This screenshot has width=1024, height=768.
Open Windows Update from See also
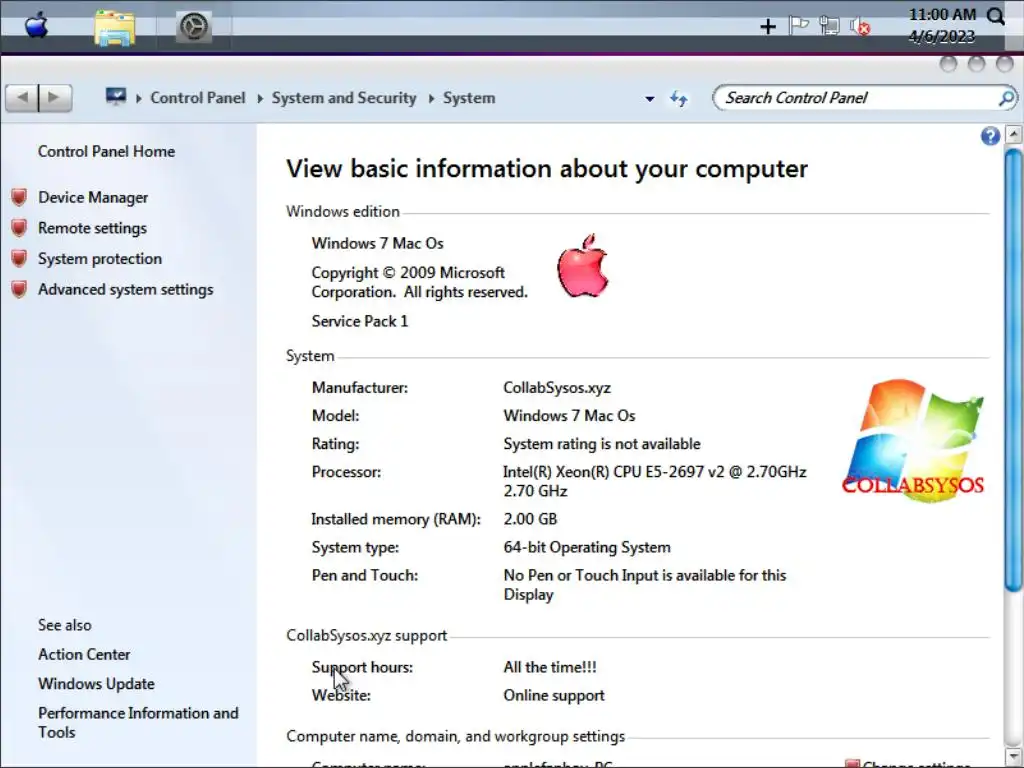(x=97, y=684)
